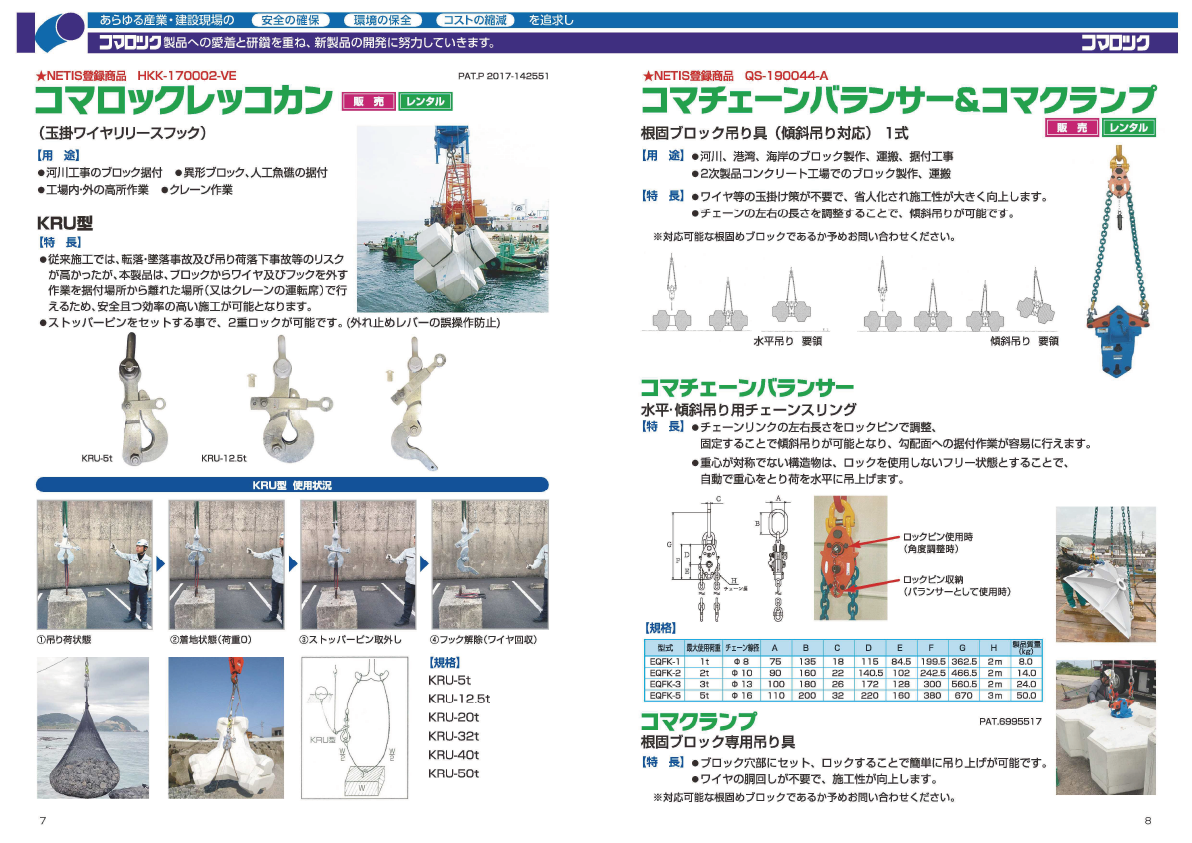This screenshot has width=1192, height=843.
Task: Select KRU-50t in the 規格 list
Action: coord(454,773)
